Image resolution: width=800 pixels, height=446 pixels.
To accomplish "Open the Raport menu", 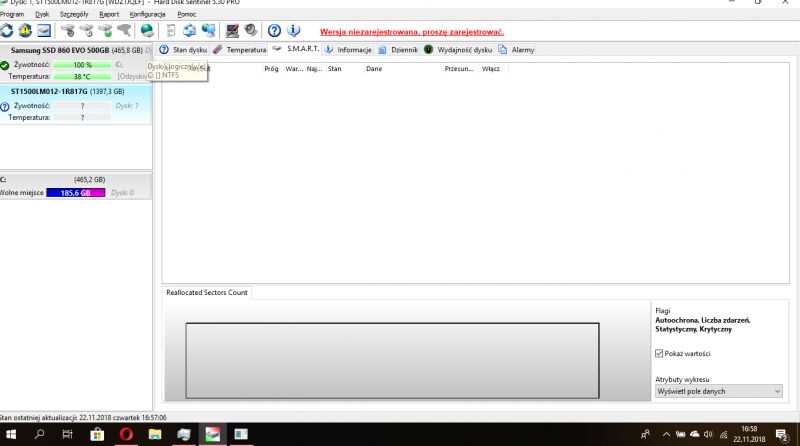I will 109,14.
